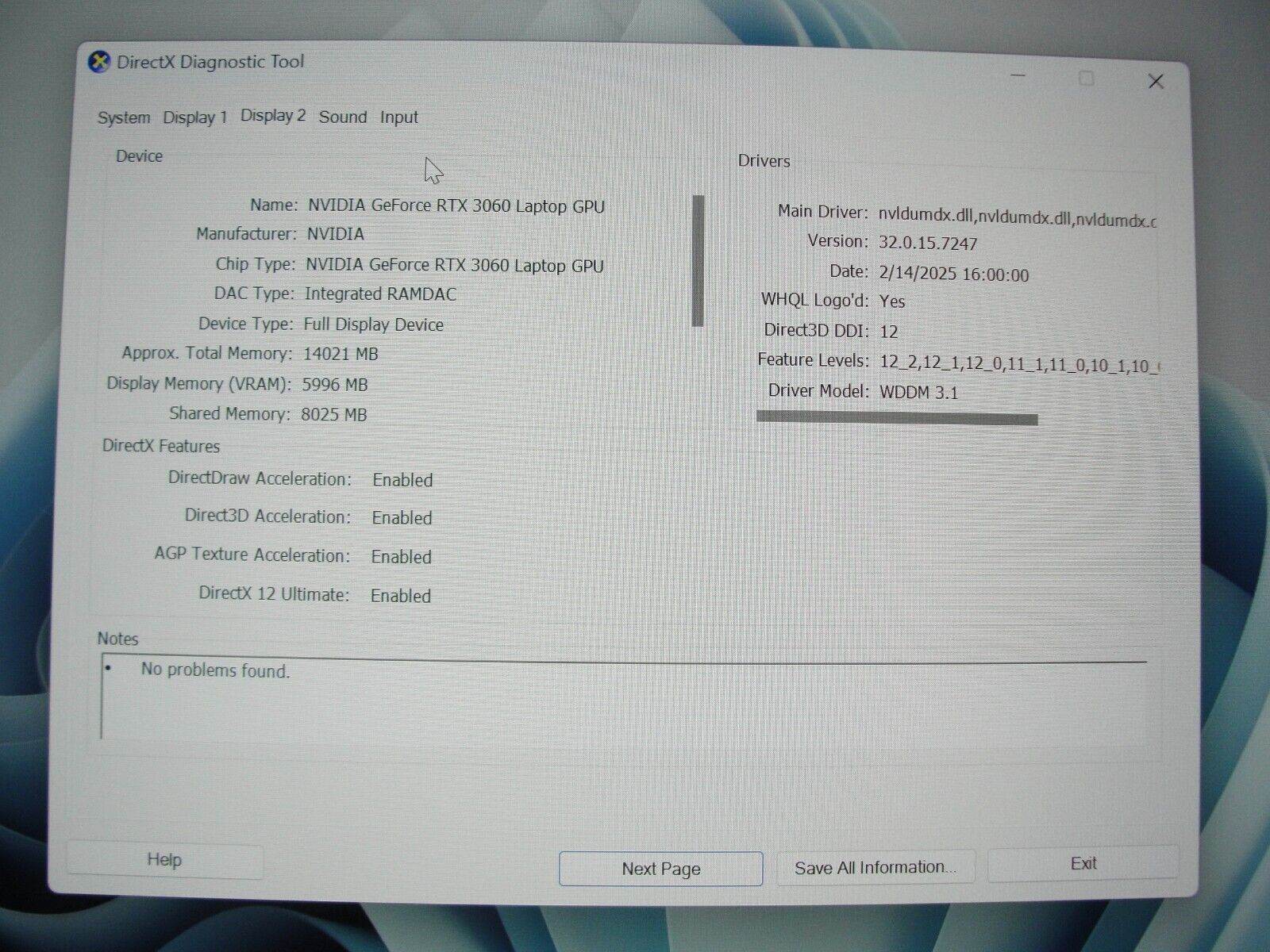Select the Display 2 tab
Viewport: 1270px width, 952px height.
click(273, 116)
